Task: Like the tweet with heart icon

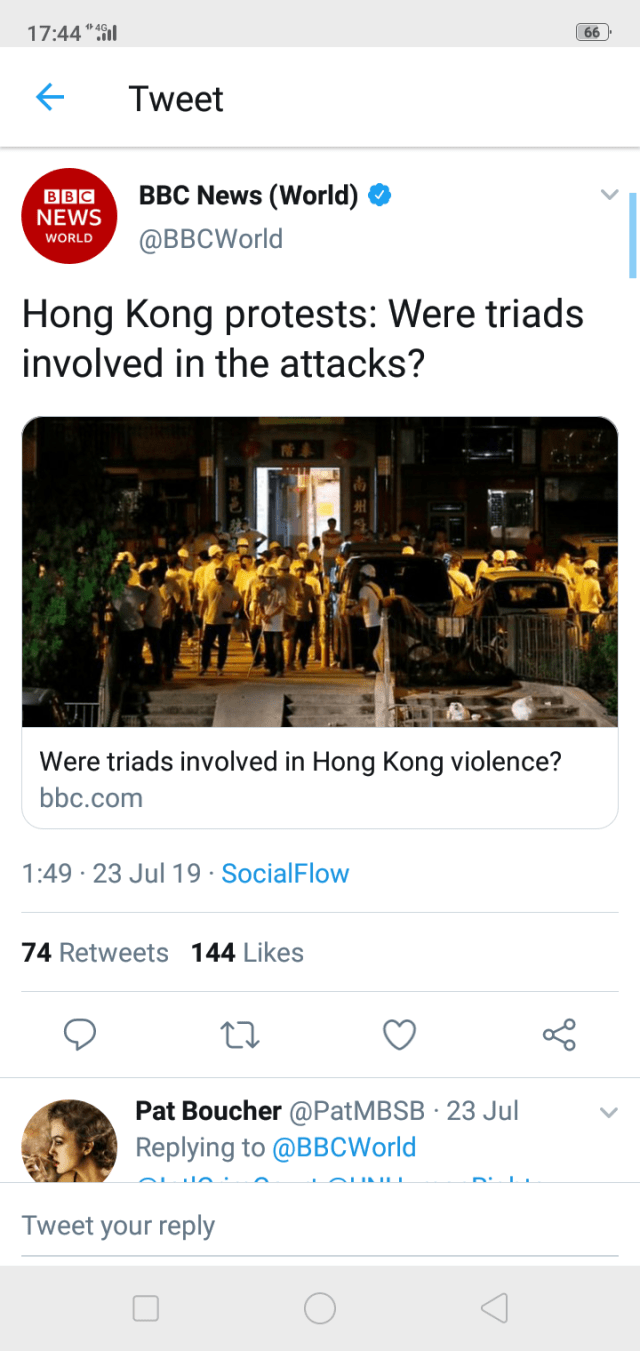Action: pyautogui.click(x=399, y=1035)
